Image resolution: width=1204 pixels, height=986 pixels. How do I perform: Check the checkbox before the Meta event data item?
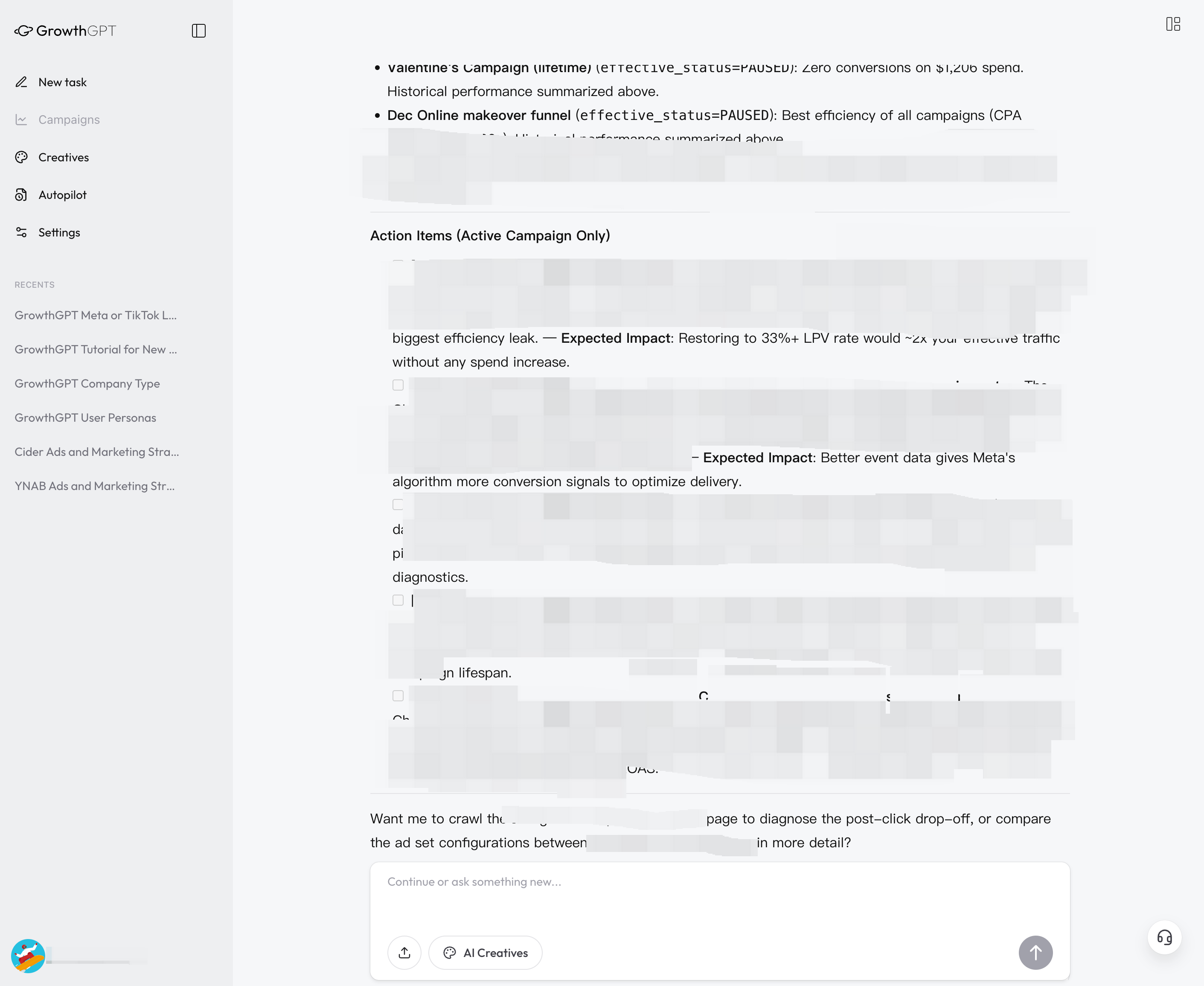click(x=398, y=385)
